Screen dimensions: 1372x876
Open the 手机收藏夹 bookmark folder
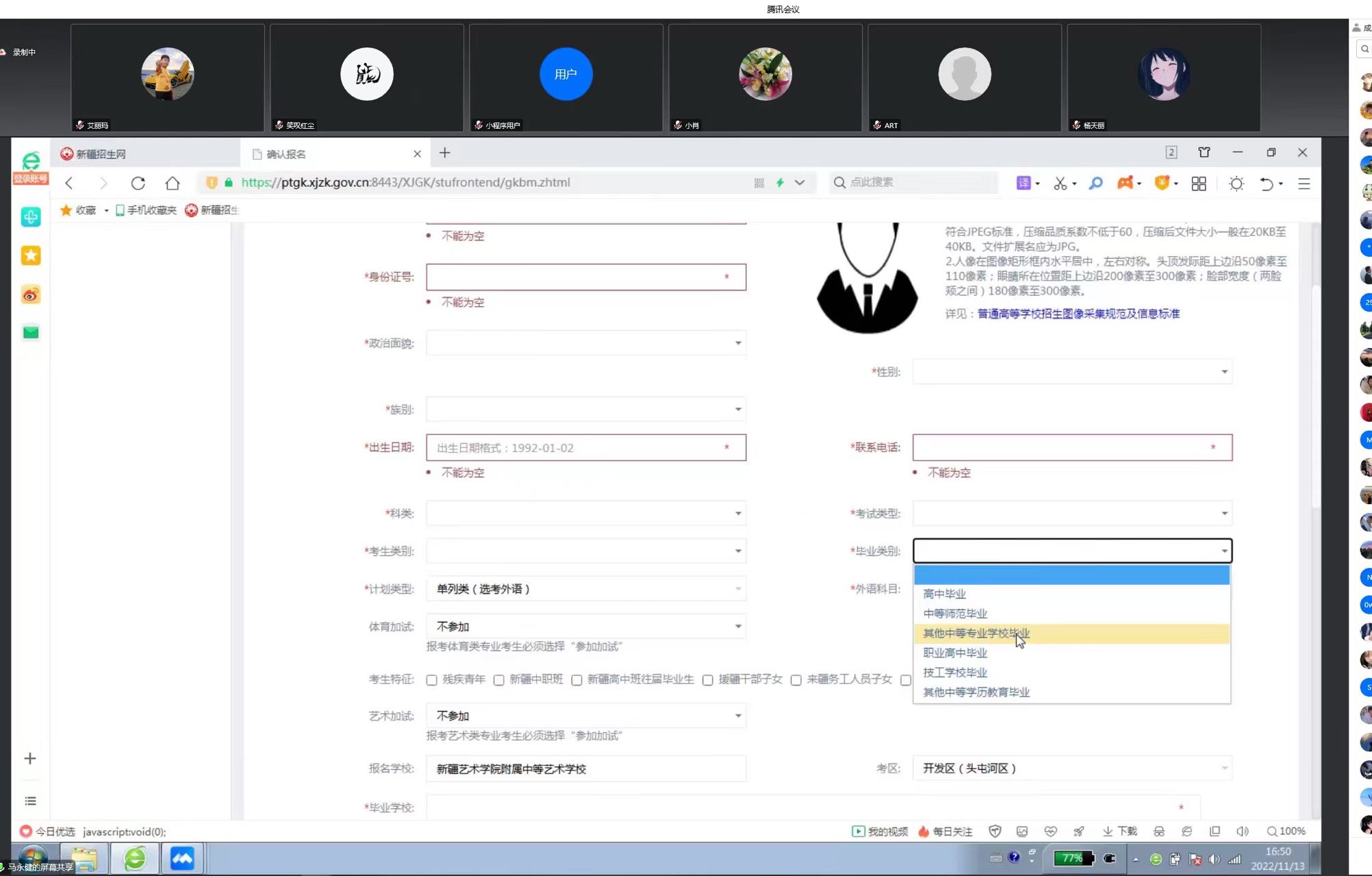tap(145, 210)
